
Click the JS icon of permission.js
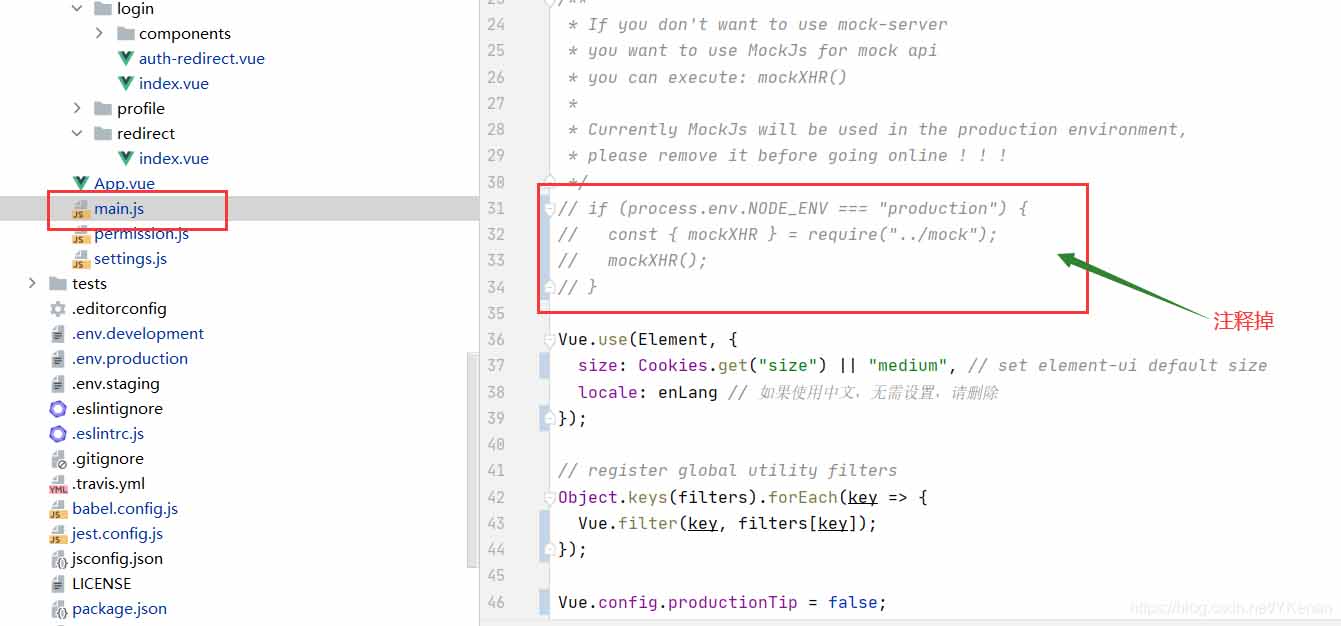[x=81, y=234]
